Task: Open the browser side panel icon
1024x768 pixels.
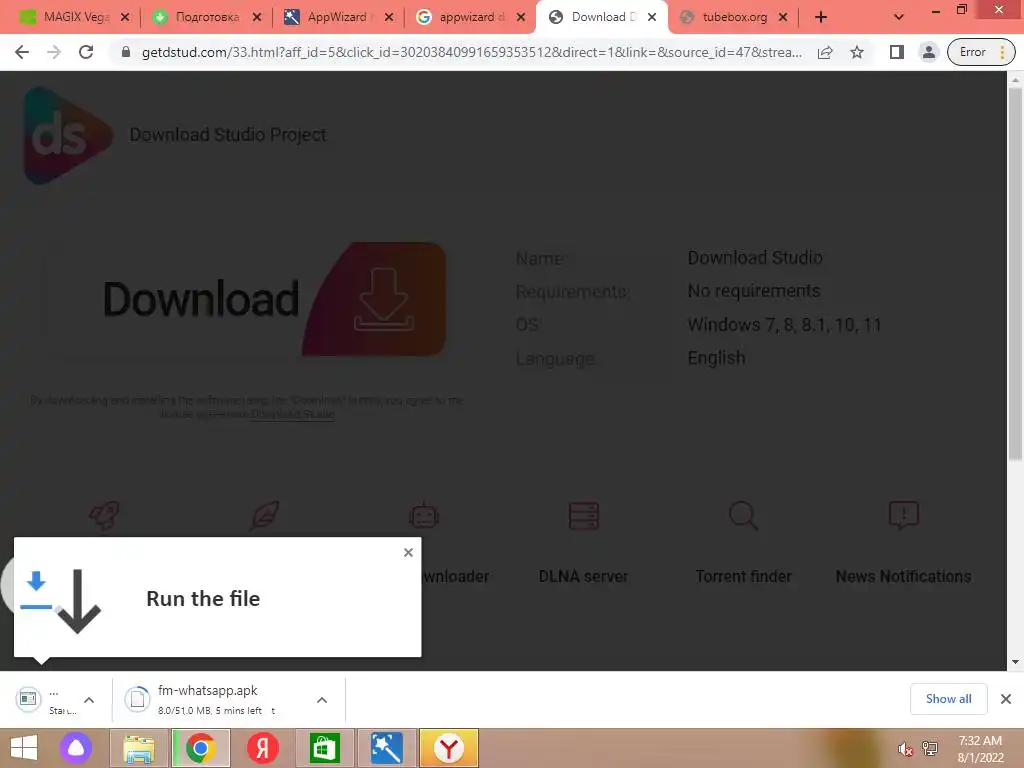Action: click(x=897, y=52)
